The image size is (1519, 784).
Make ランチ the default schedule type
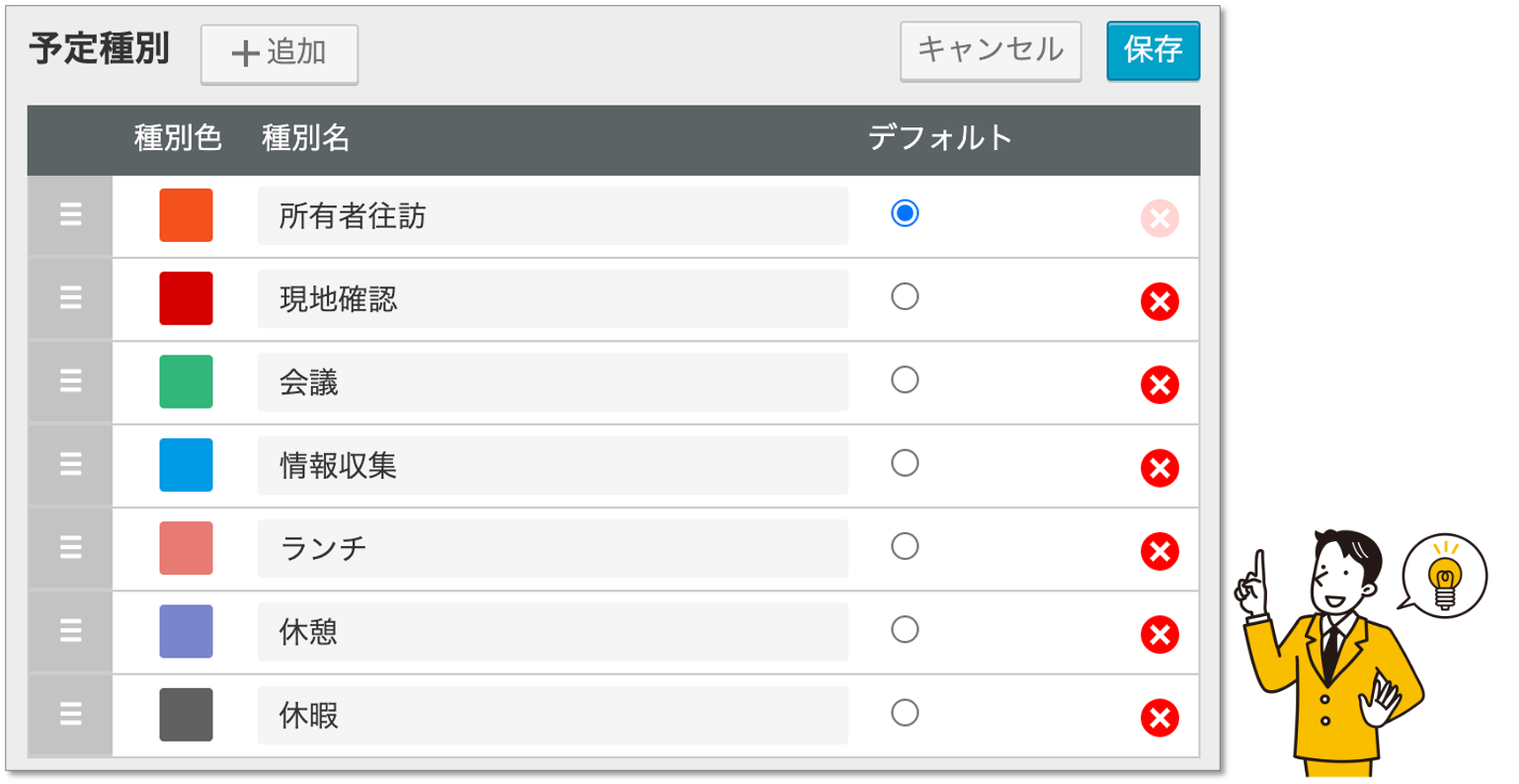[905, 546]
